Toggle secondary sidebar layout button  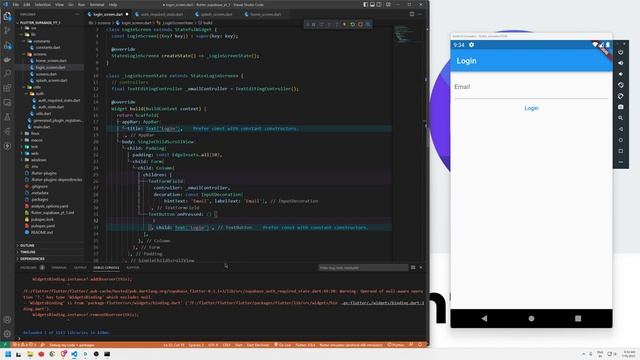pyautogui.click(x=379, y=4)
